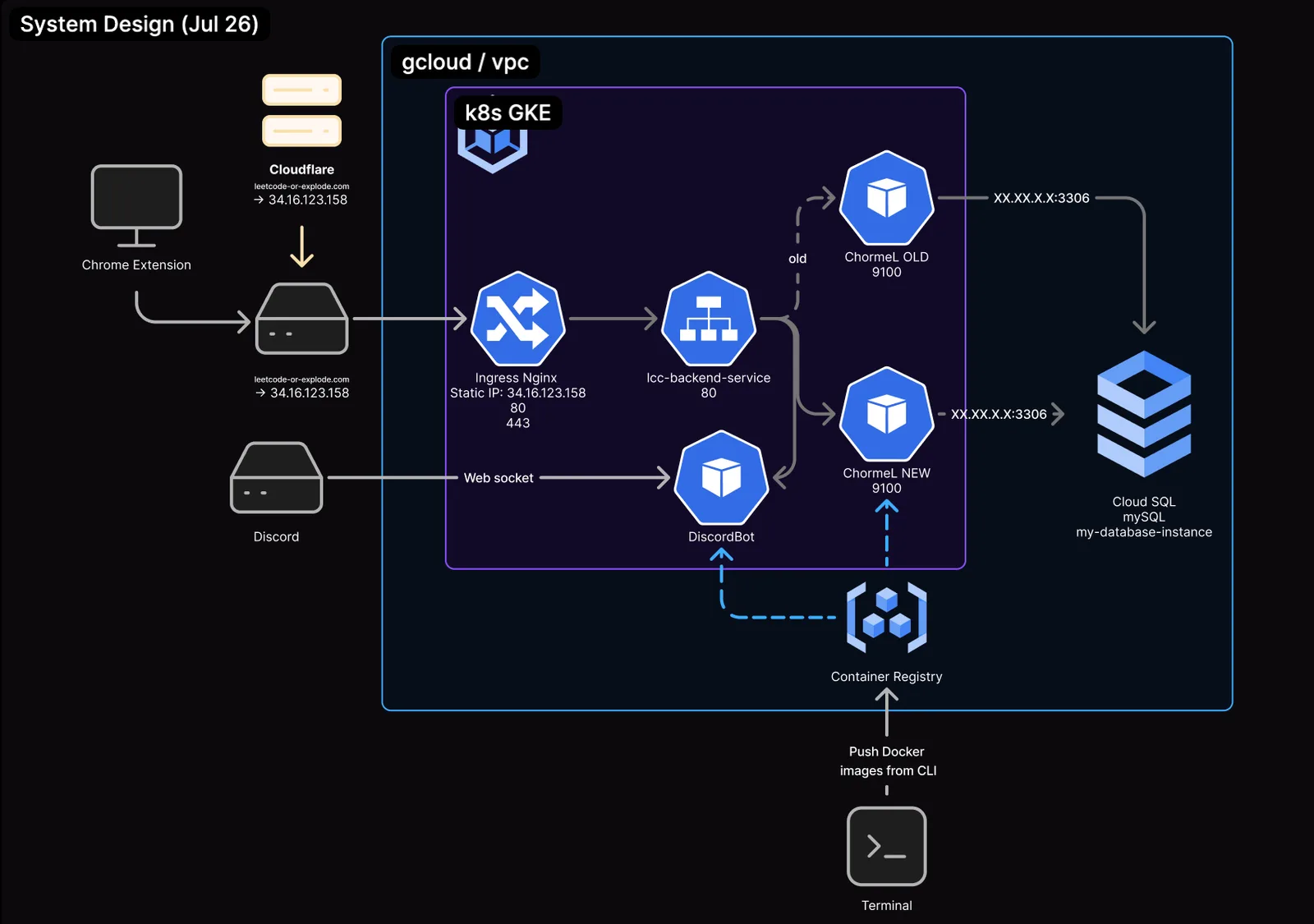The image size is (1314, 924).
Task: Select the Push Docker images from CLI text
Action: (x=888, y=761)
